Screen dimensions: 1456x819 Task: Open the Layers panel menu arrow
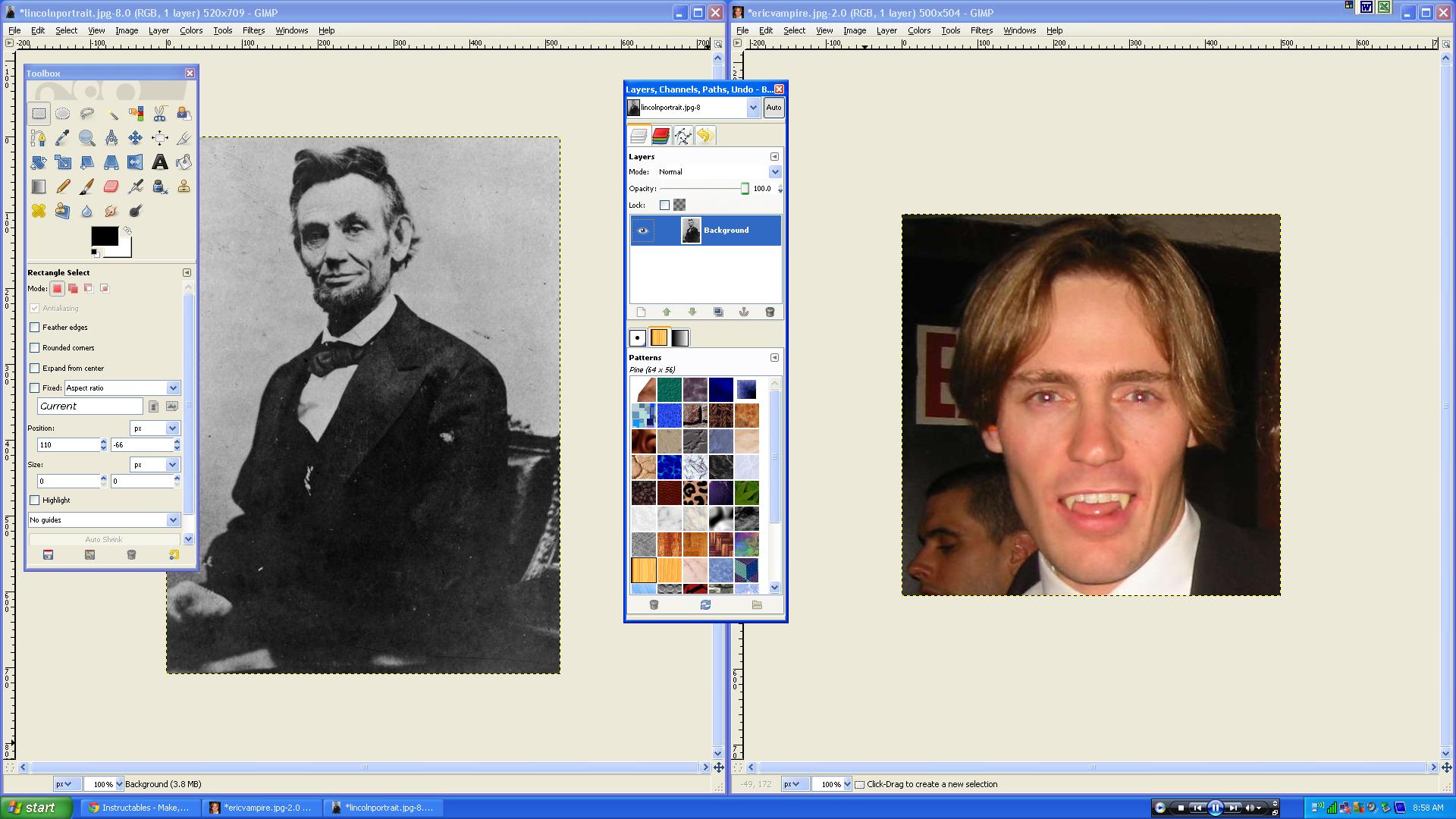click(x=774, y=157)
